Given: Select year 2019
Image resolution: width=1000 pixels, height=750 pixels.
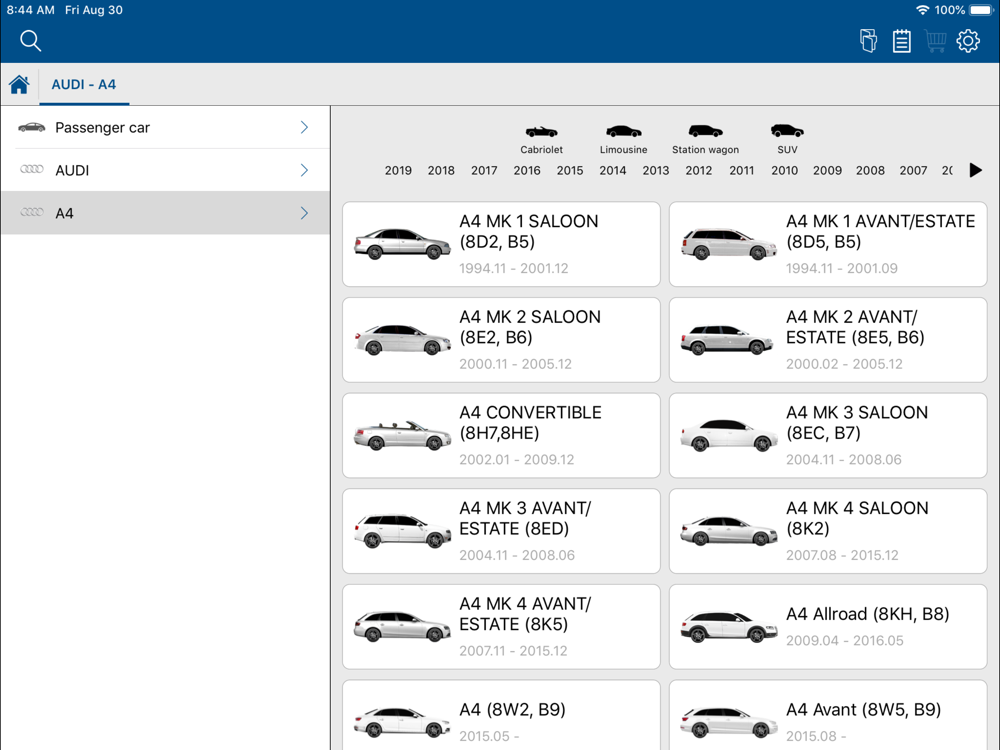Looking at the screenshot, I should 398,170.
